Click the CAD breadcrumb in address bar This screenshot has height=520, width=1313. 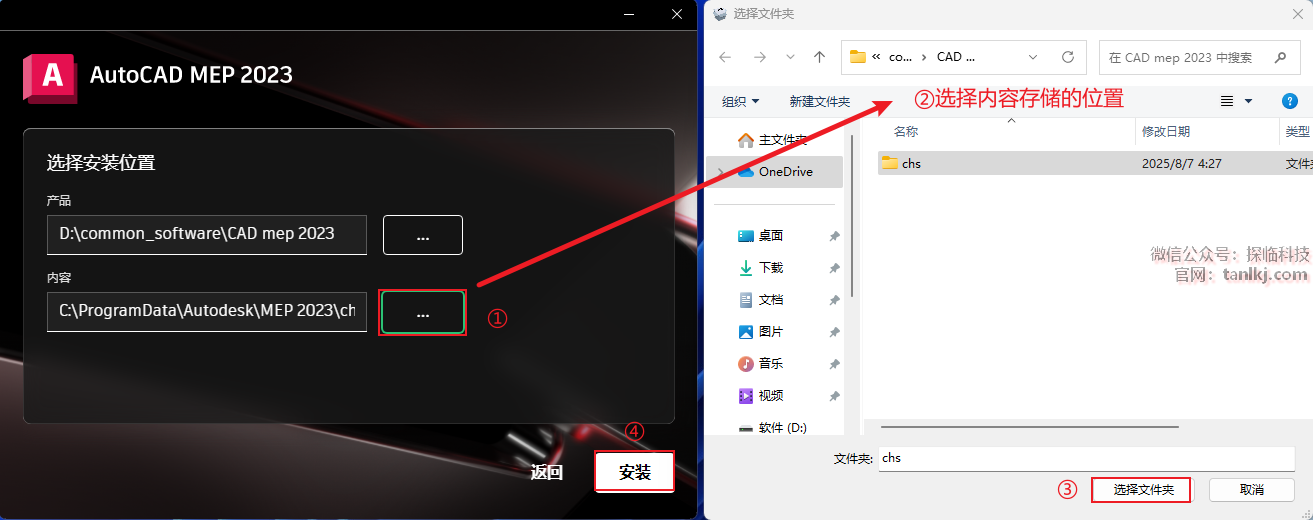pos(955,58)
